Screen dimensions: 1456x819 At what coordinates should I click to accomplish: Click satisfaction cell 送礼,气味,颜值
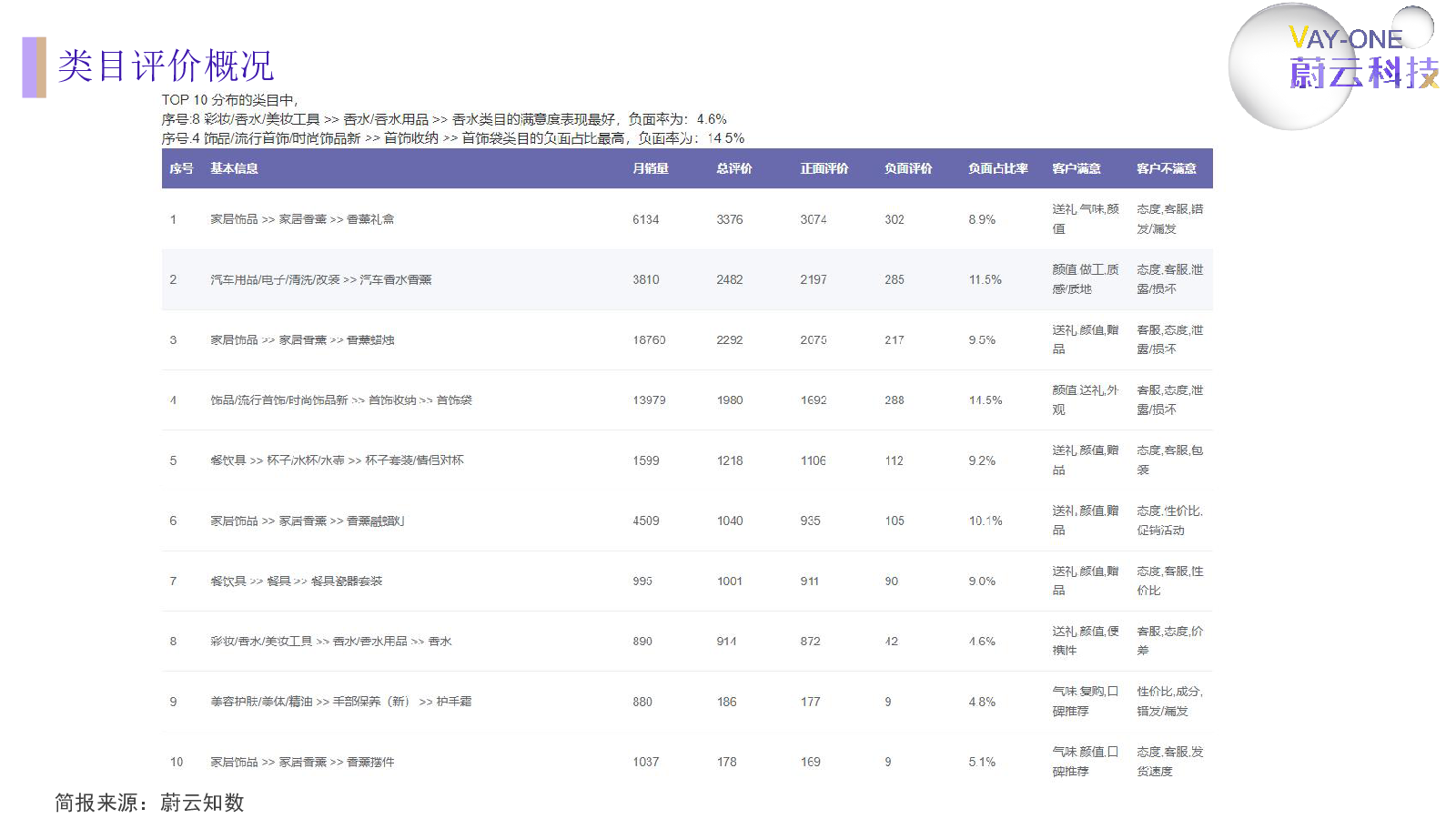(x=1086, y=219)
